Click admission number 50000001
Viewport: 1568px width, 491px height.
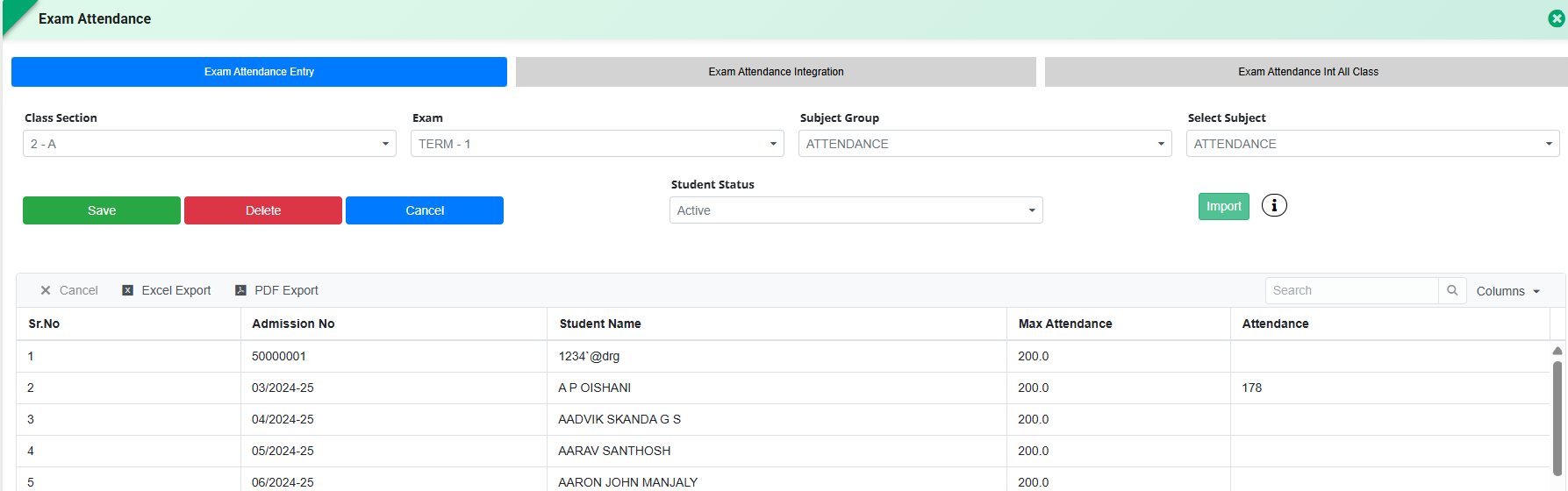coord(279,356)
